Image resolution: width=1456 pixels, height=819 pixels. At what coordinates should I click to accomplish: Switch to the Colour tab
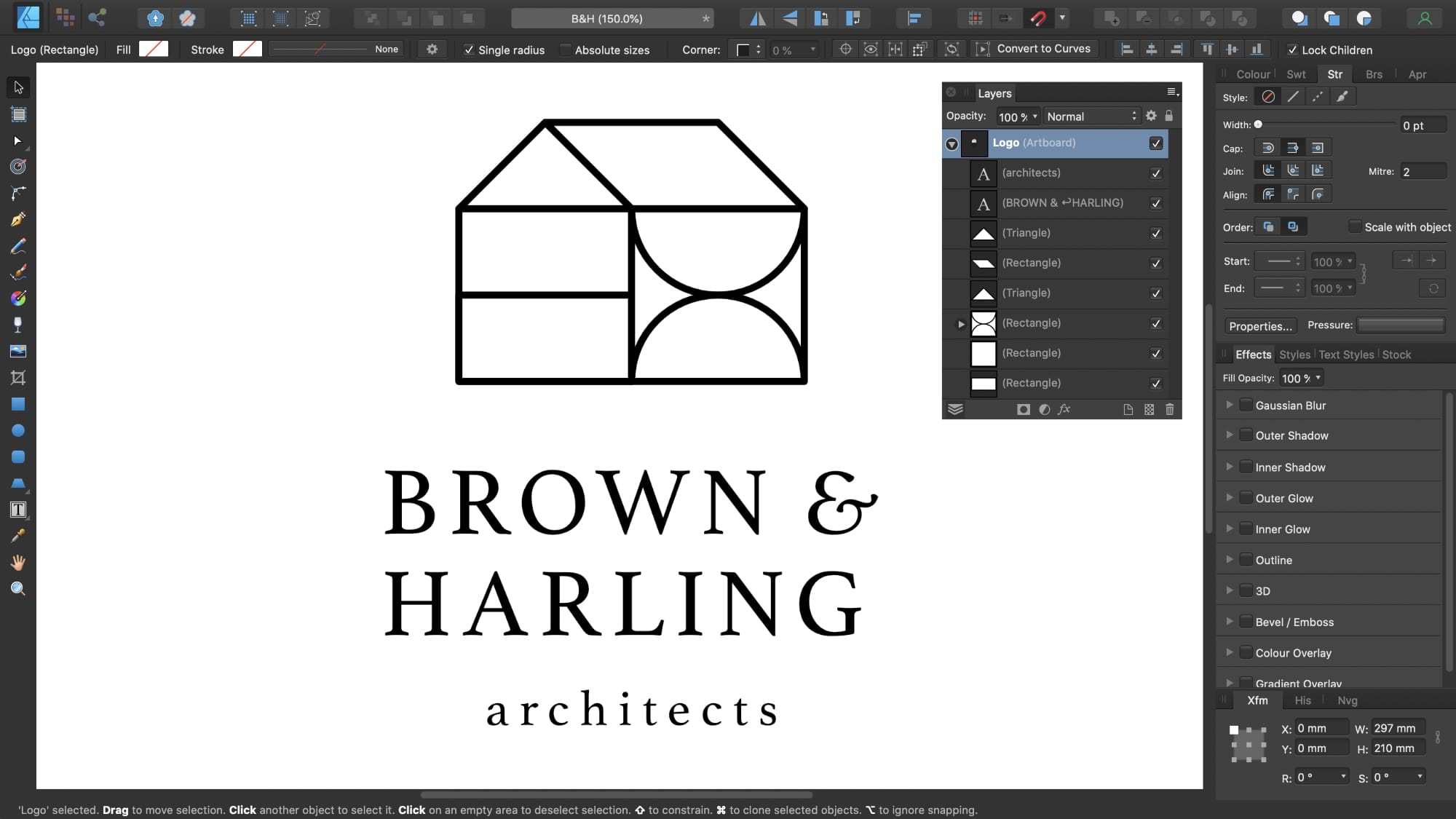pyautogui.click(x=1253, y=74)
